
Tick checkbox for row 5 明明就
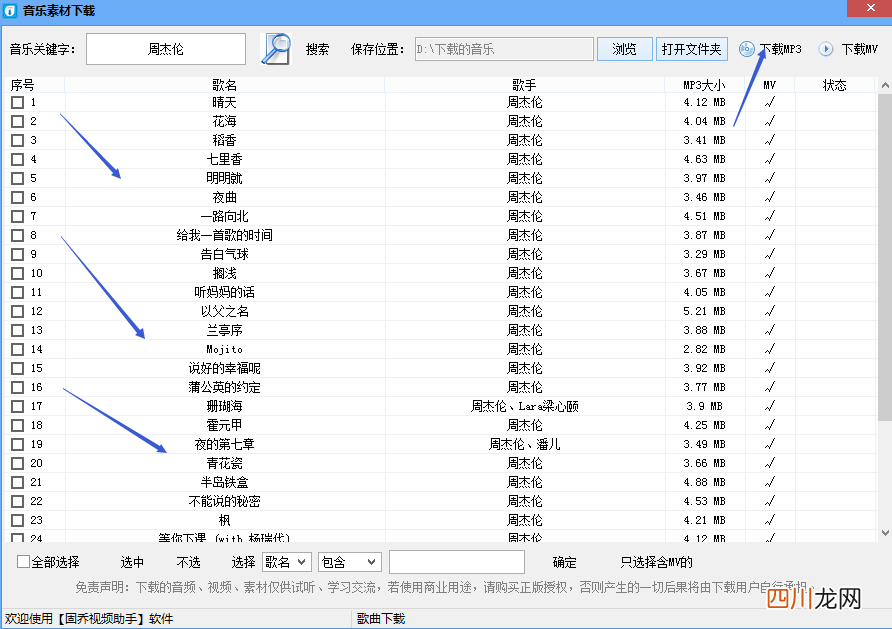(x=18, y=179)
